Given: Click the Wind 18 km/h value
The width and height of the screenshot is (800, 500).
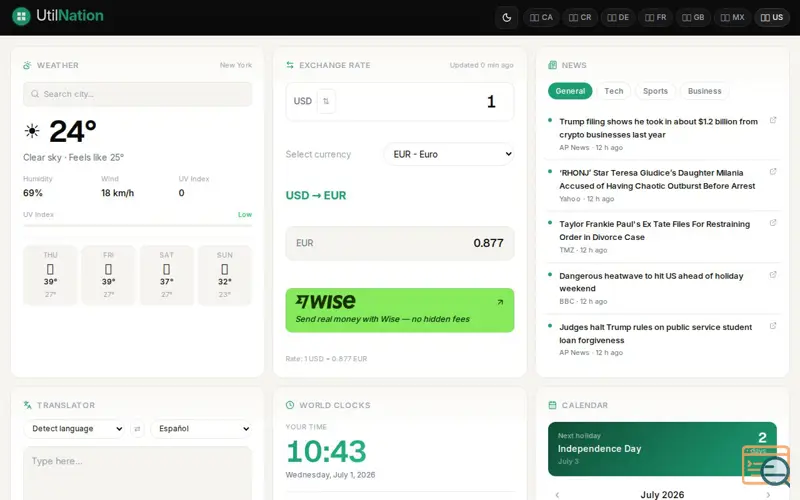Looking at the screenshot, I should click(117, 193).
